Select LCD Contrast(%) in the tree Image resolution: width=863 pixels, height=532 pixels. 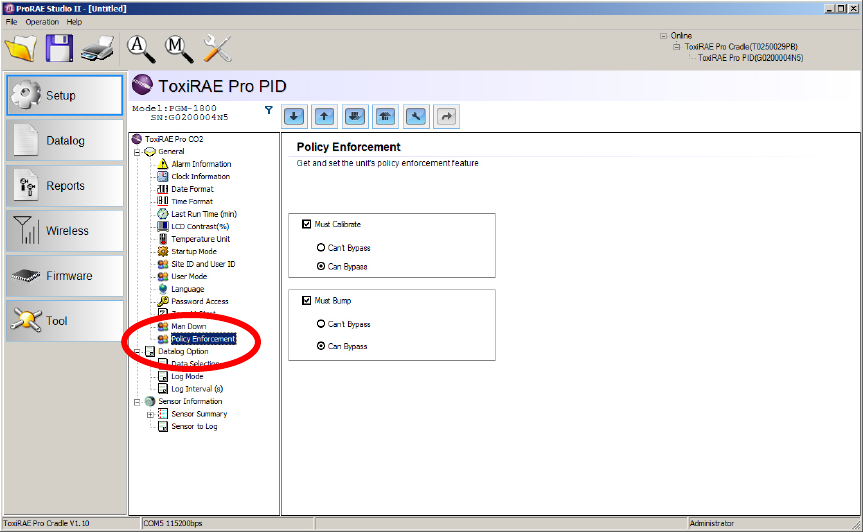coord(200,227)
